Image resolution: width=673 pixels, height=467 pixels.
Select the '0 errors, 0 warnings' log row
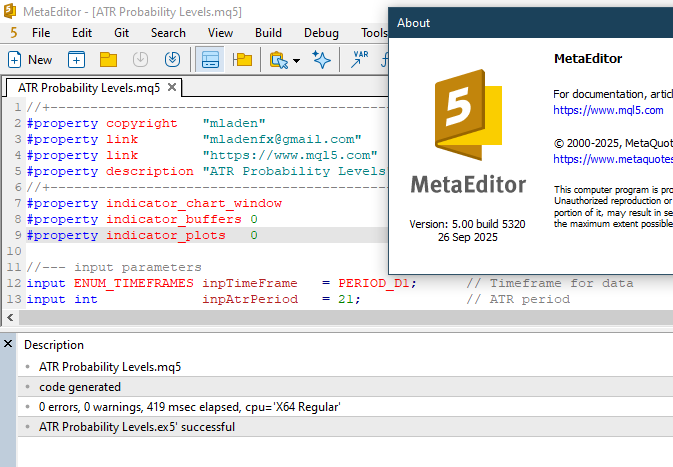190,407
